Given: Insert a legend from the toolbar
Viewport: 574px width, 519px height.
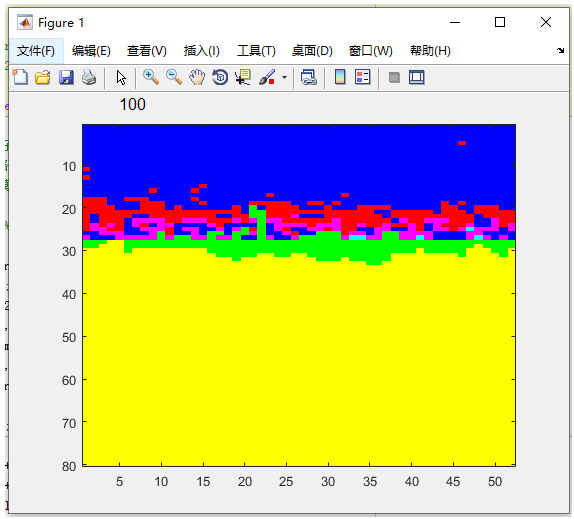Looking at the screenshot, I should pos(362,77).
